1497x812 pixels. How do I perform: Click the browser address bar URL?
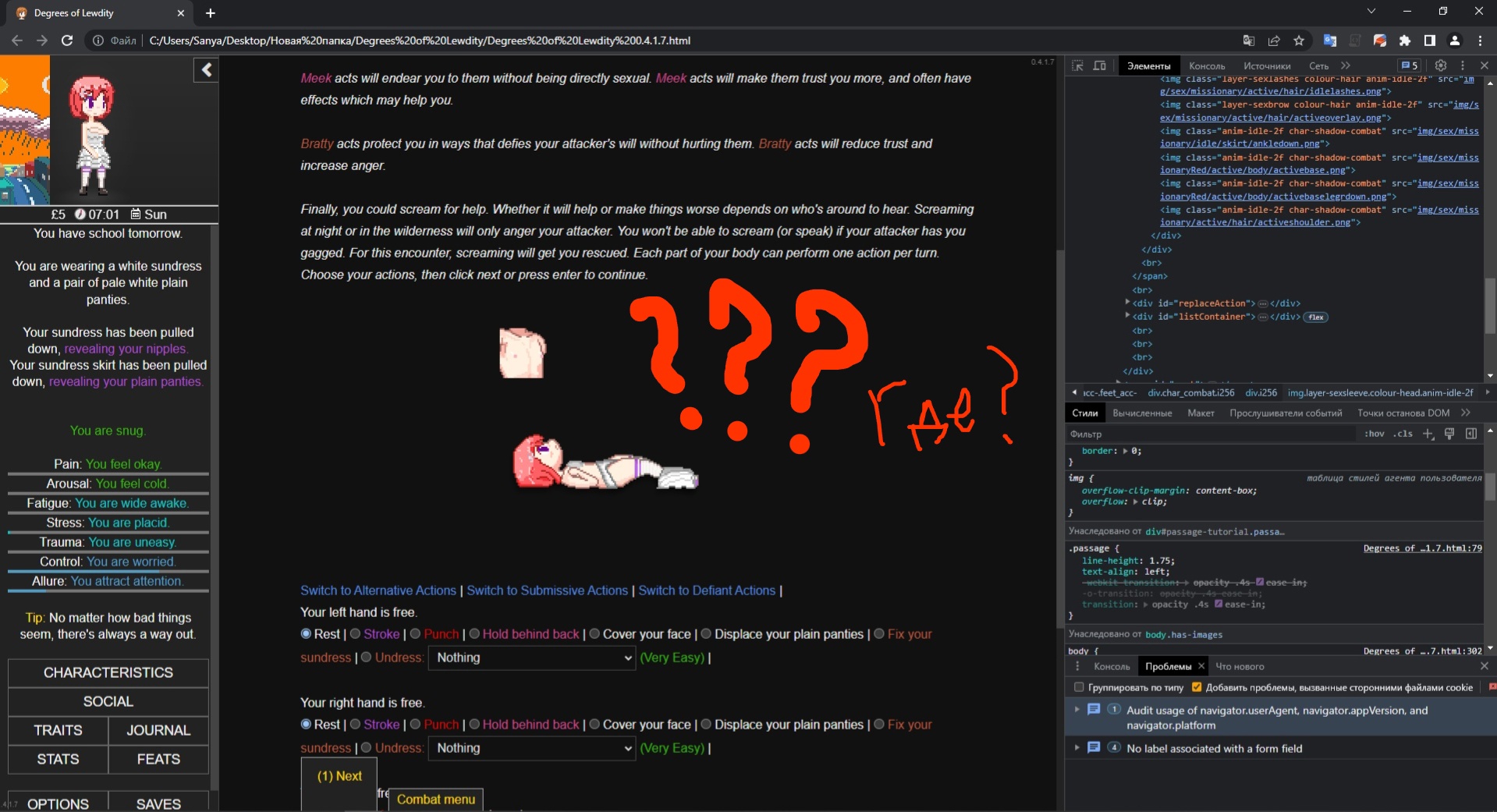(x=420, y=41)
